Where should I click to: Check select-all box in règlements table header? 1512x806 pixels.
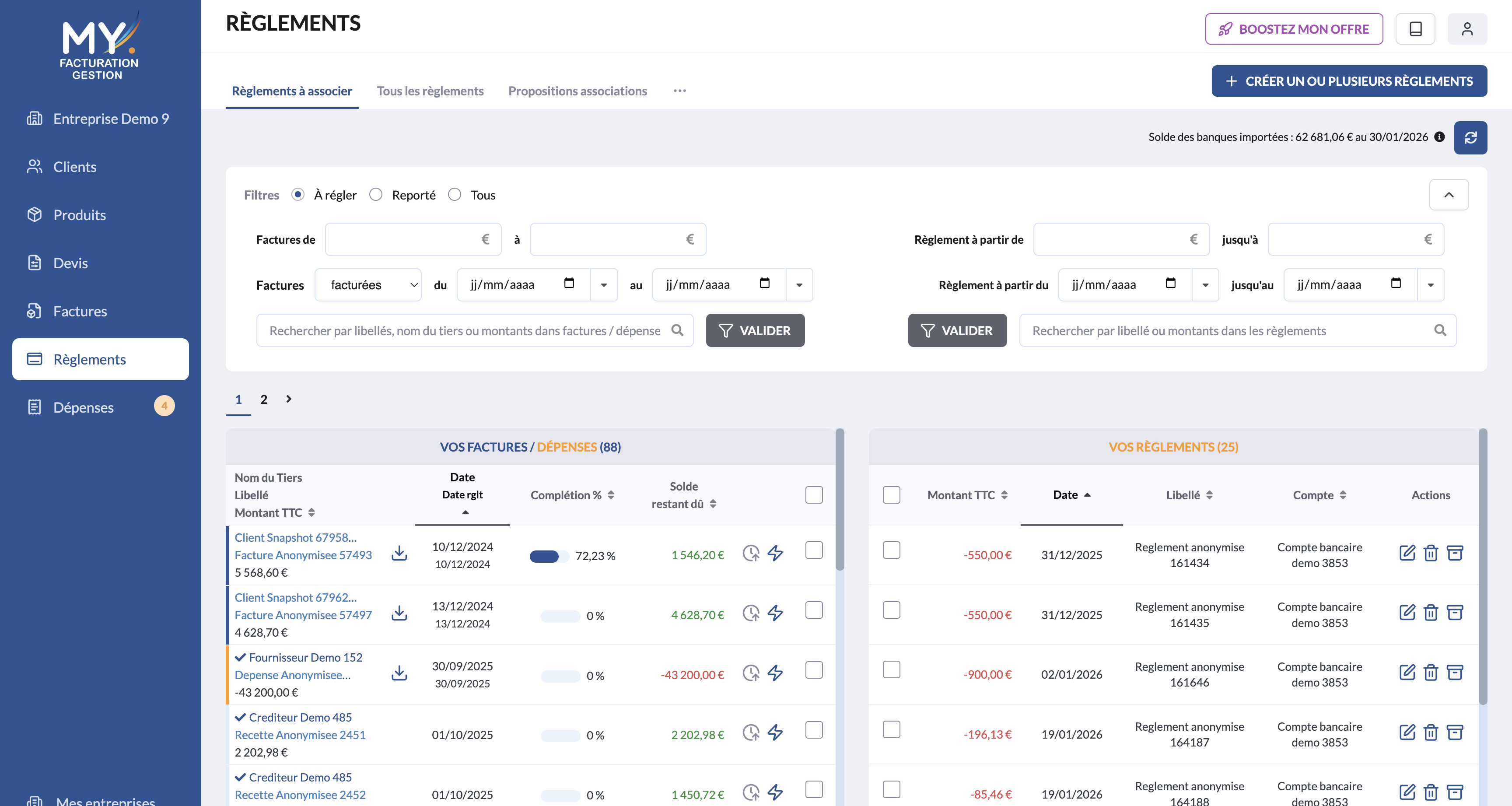pyautogui.click(x=892, y=495)
